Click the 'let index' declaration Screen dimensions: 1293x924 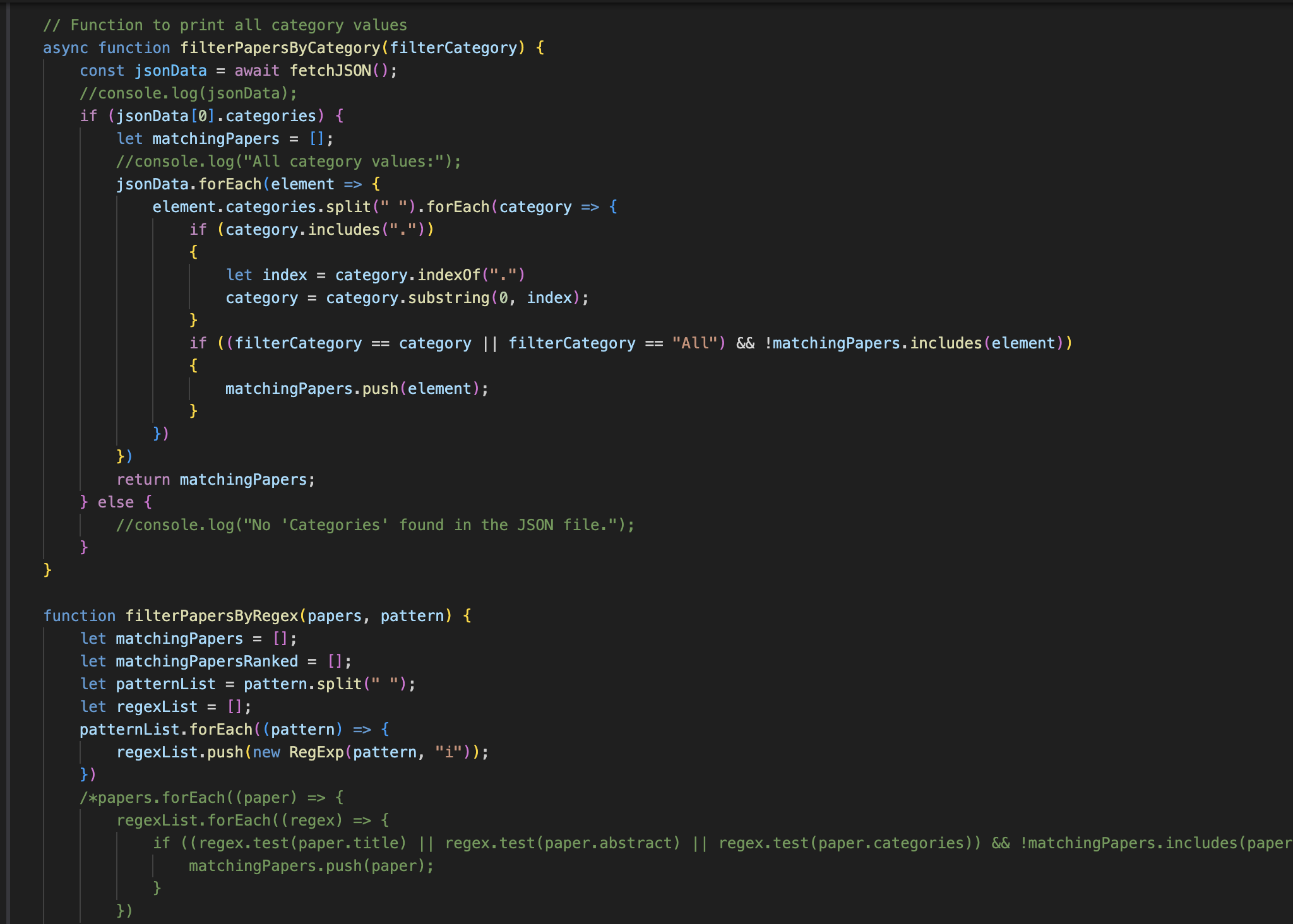pos(266,275)
